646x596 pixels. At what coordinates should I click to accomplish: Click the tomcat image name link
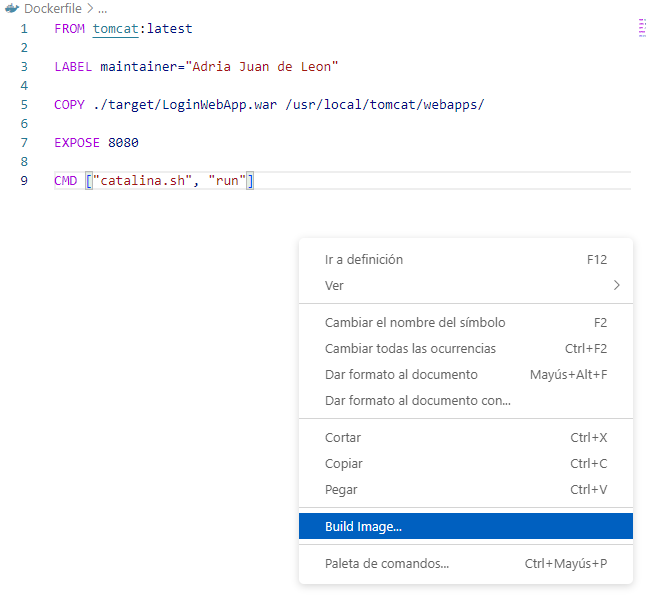(x=115, y=29)
